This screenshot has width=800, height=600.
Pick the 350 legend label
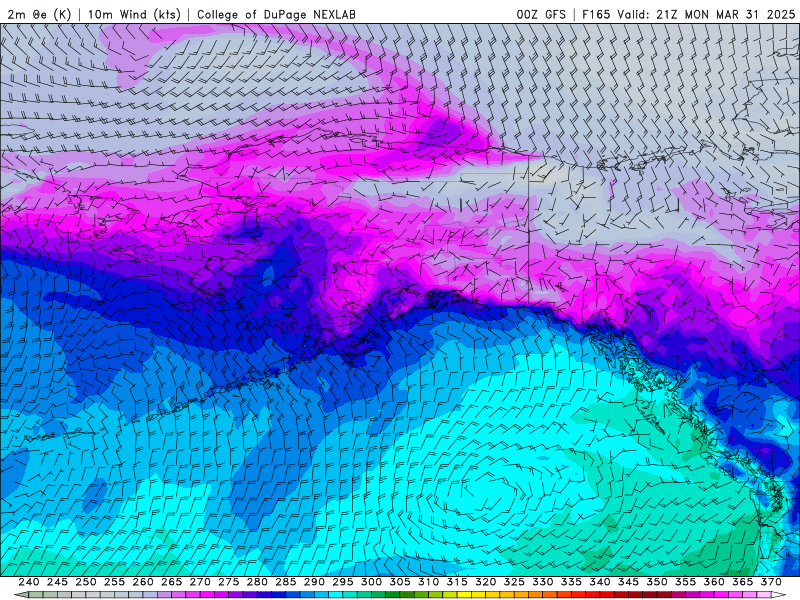coord(657,582)
